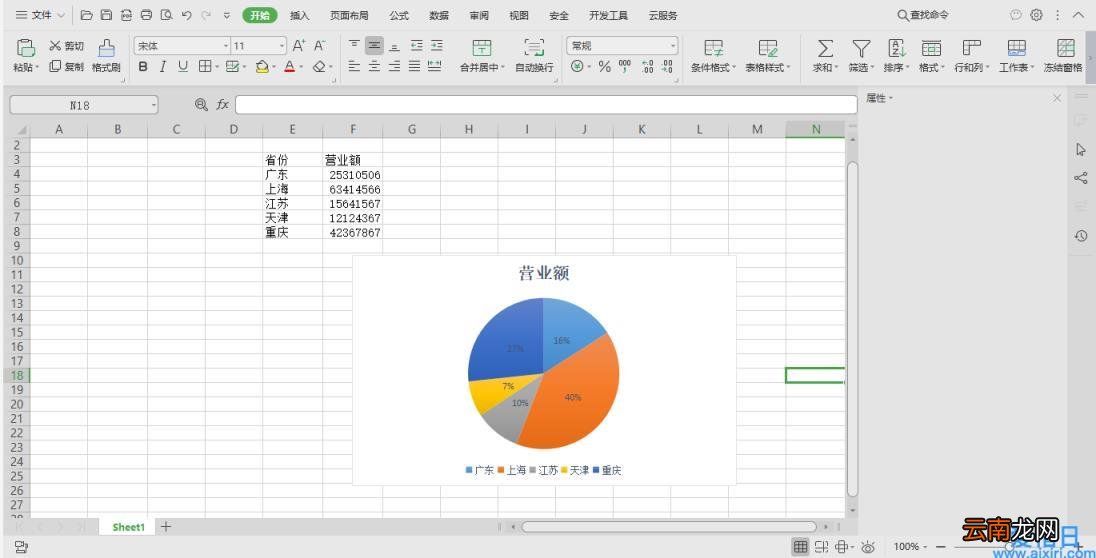
Task: Click the fill color bucket swatch
Action: (x=262, y=67)
